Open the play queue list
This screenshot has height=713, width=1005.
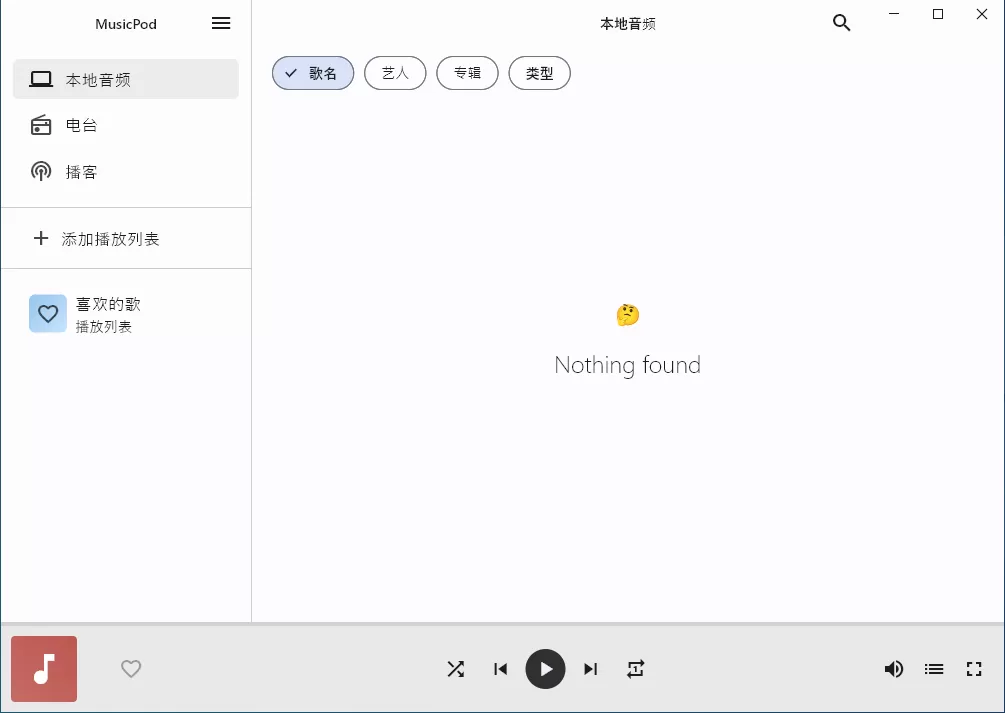click(x=934, y=669)
